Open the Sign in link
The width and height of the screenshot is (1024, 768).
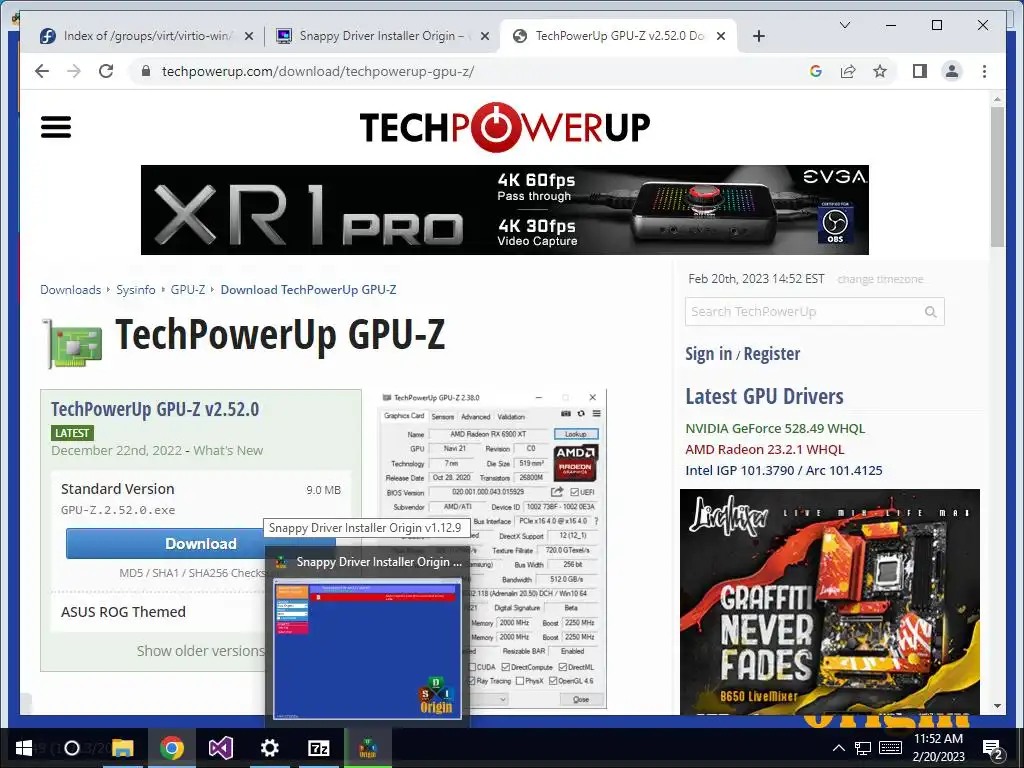click(x=708, y=353)
